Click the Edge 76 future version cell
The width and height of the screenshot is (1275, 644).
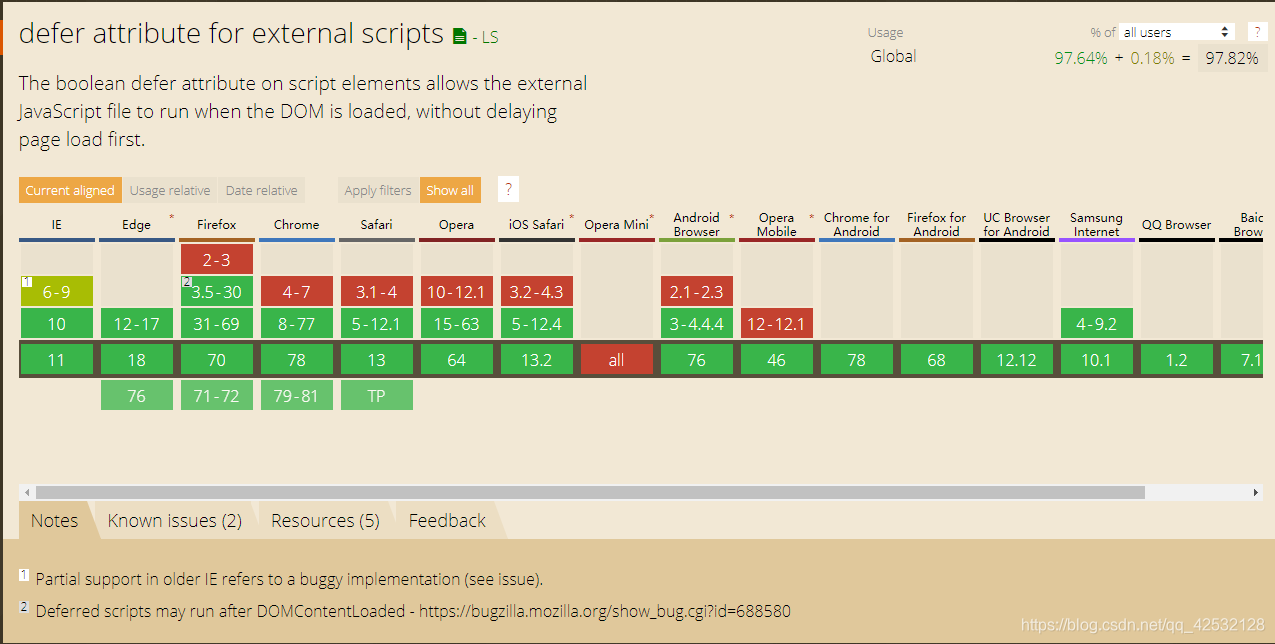point(137,395)
